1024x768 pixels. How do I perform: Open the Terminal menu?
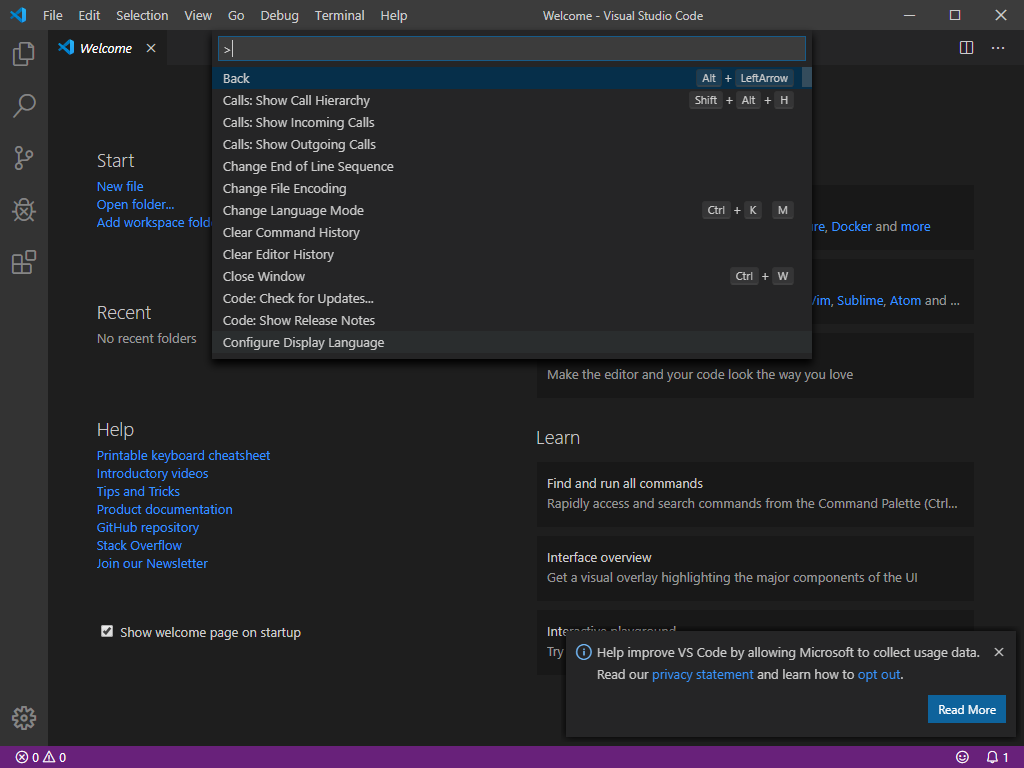pos(339,16)
